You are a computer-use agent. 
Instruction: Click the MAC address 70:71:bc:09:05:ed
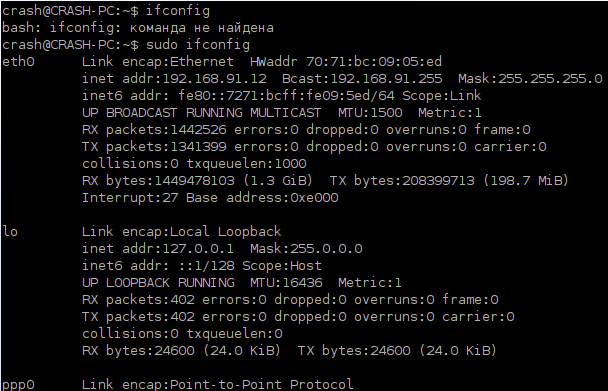374,62
